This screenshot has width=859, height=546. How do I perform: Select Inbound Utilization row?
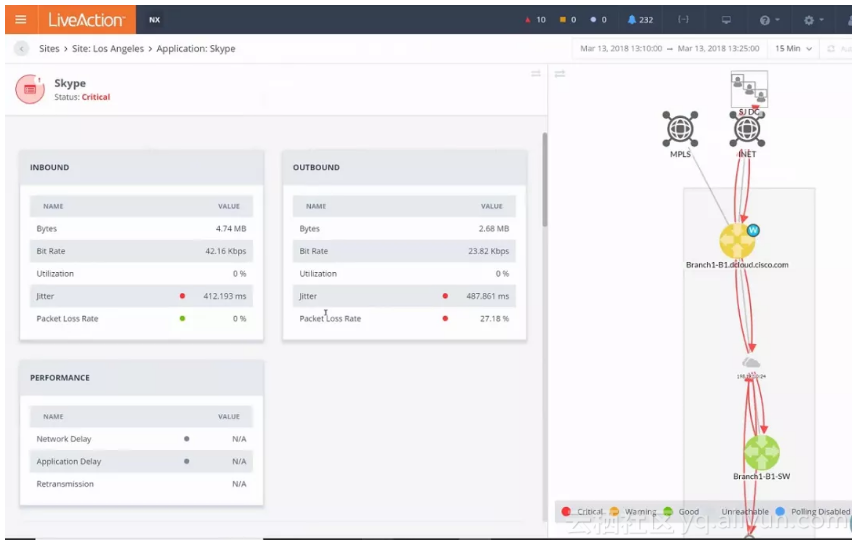[x=141, y=273]
